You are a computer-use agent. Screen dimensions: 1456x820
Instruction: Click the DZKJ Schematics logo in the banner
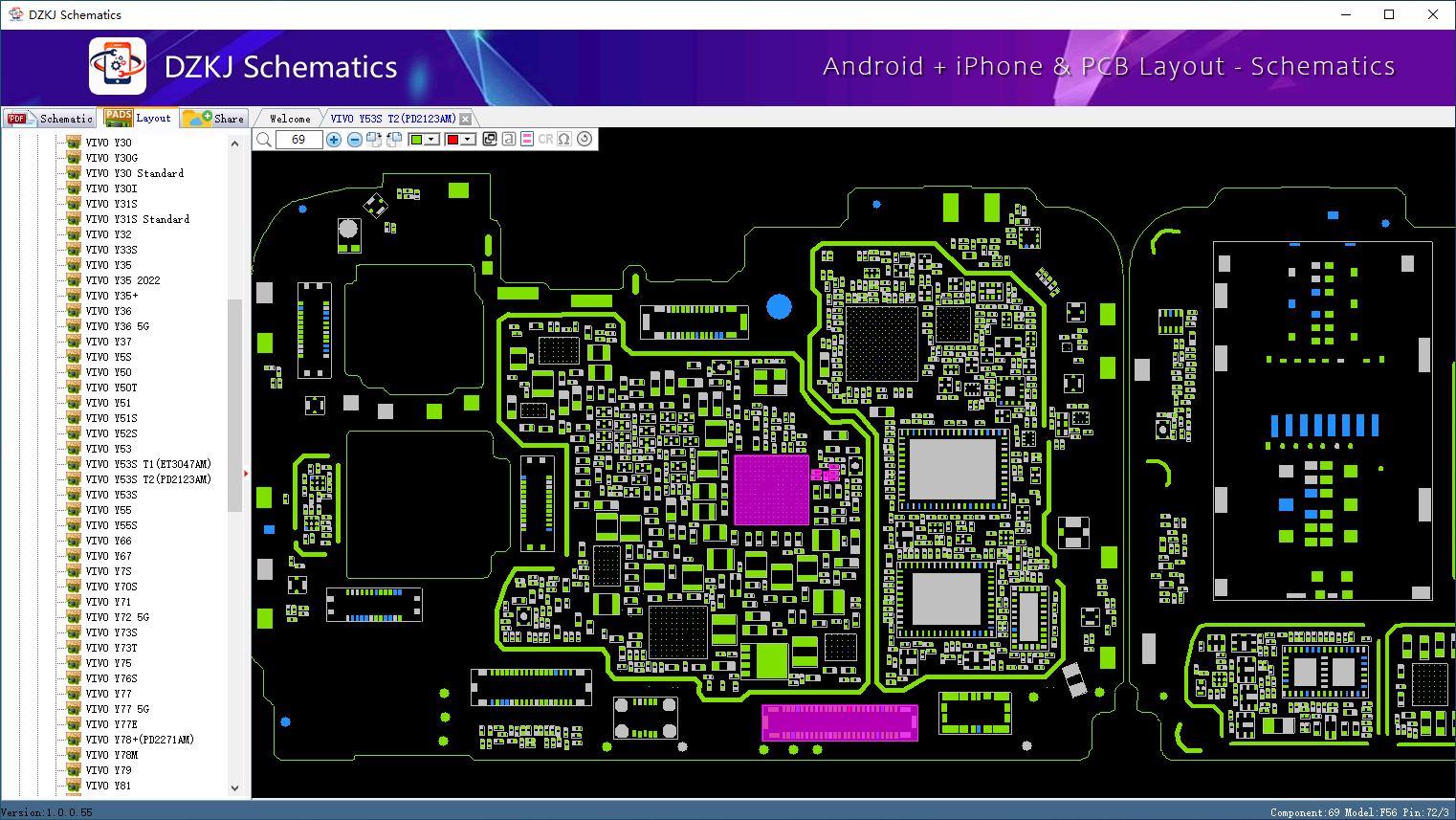pos(118,66)
